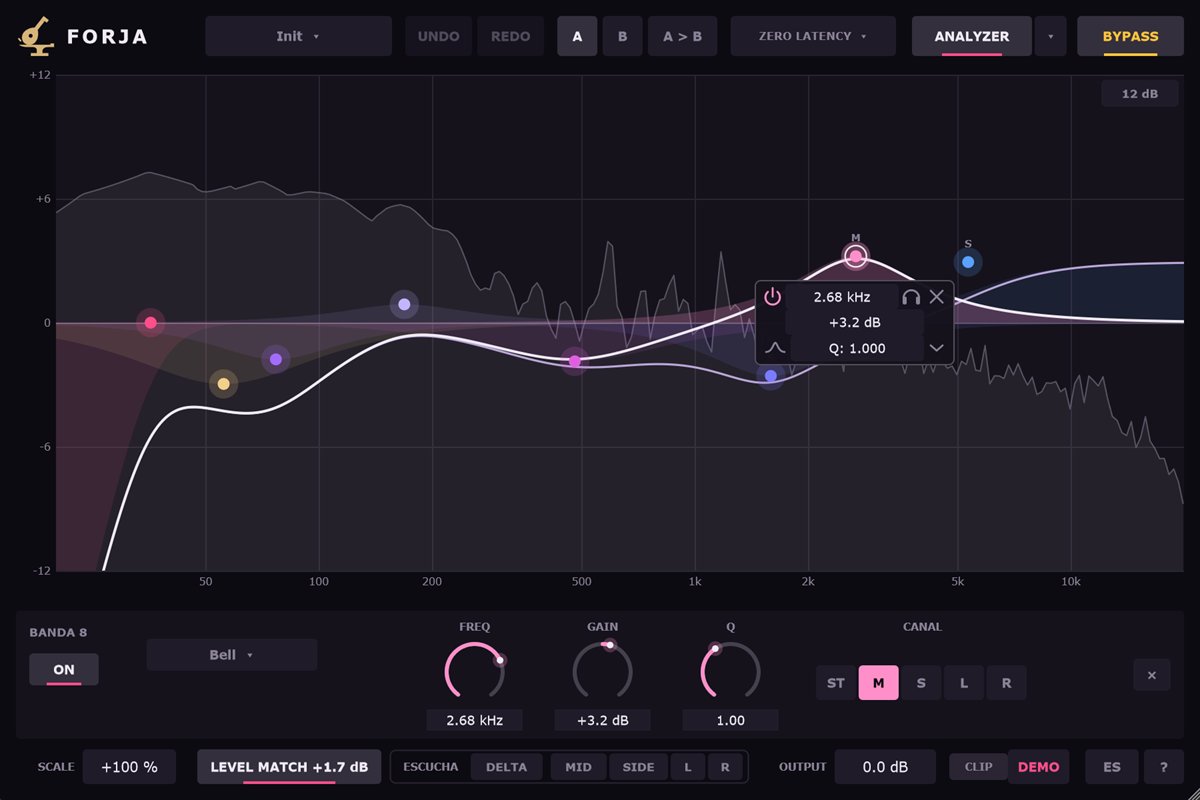Click the 1.00 Q value field
The width and height of the screenshot is (1200, 800).
730,720
